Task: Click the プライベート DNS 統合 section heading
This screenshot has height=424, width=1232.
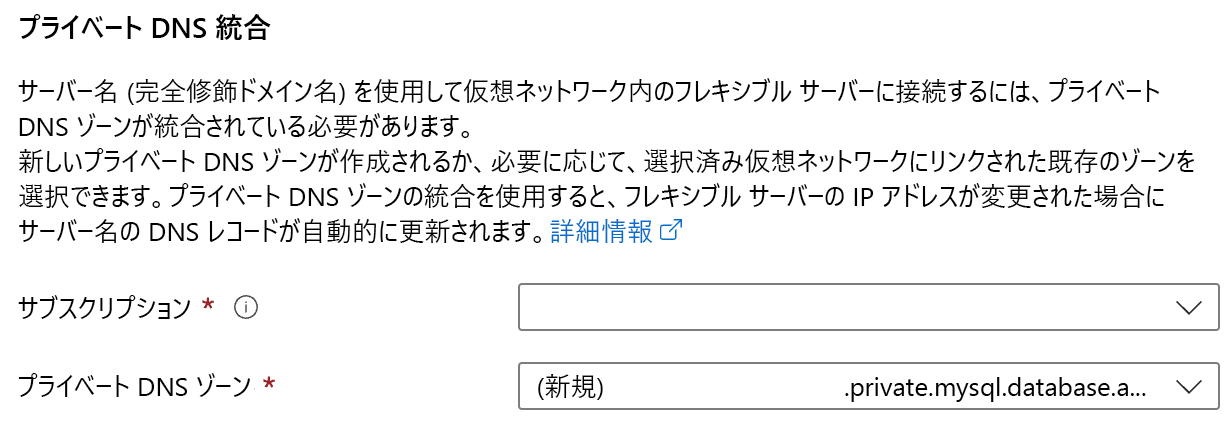Action: pos(144,28)
